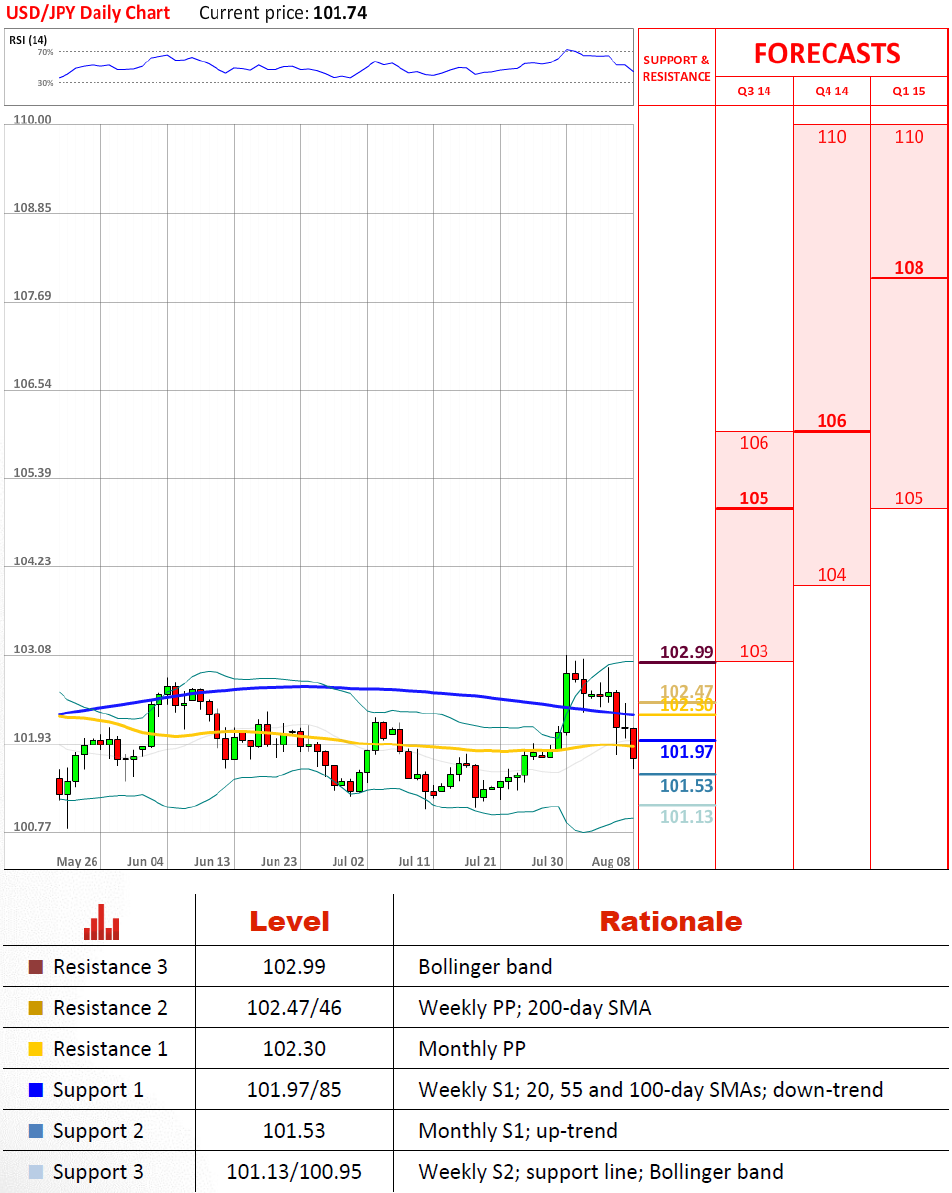Click the bold '105' forecast under Q3 14
Screen dimensions: 952x1193
pos(754,498)
